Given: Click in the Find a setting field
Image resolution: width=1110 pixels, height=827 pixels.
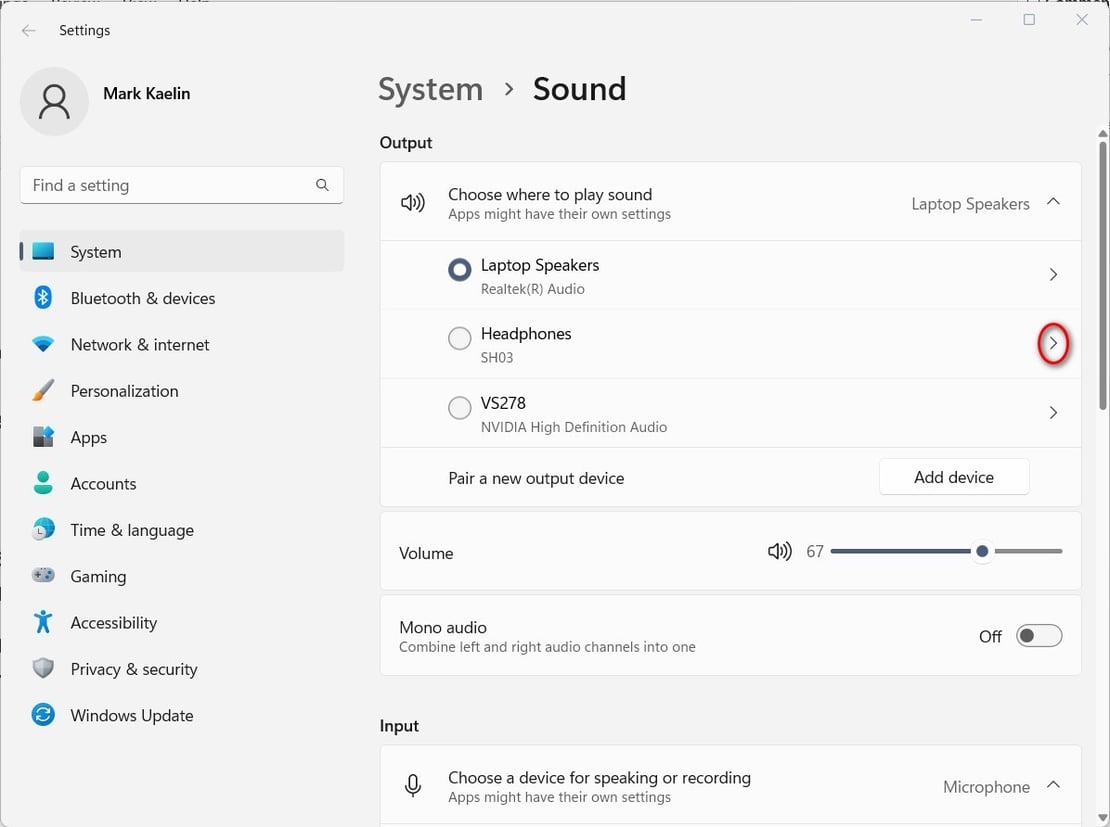Looking at the screenshot, I should click(182, 186).
